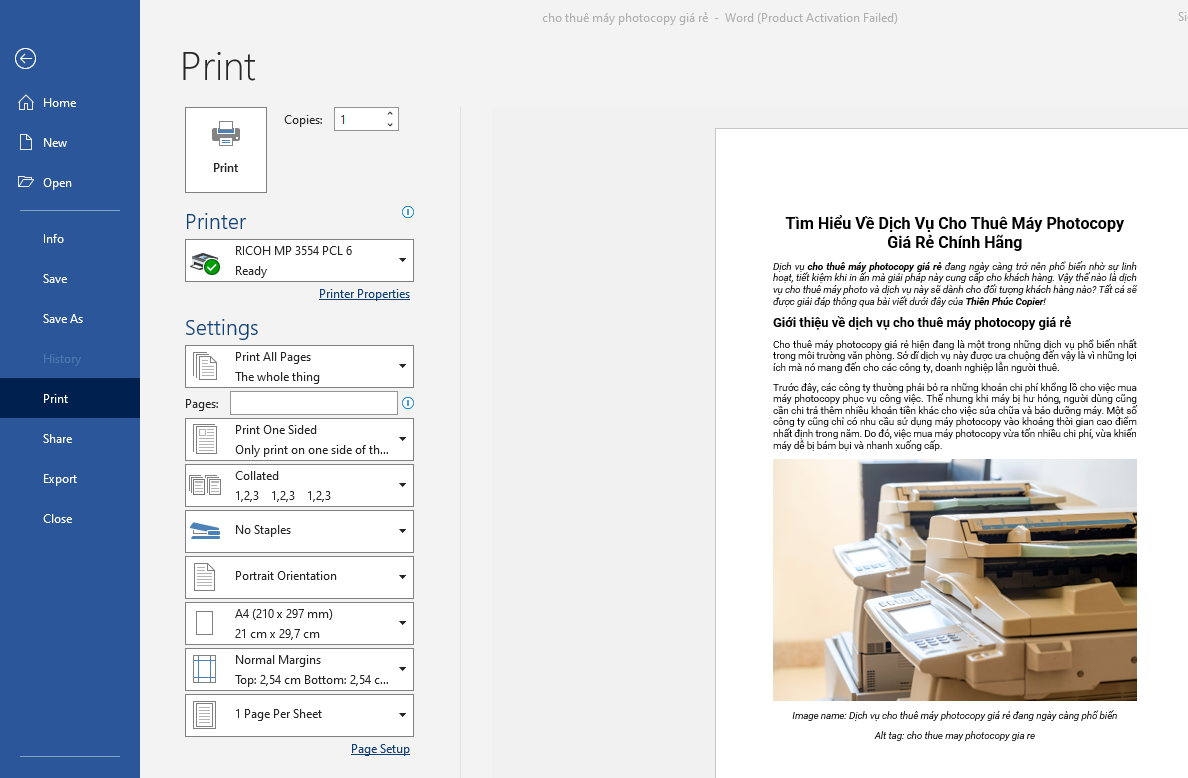Increase copies with the up arrow

390,114
